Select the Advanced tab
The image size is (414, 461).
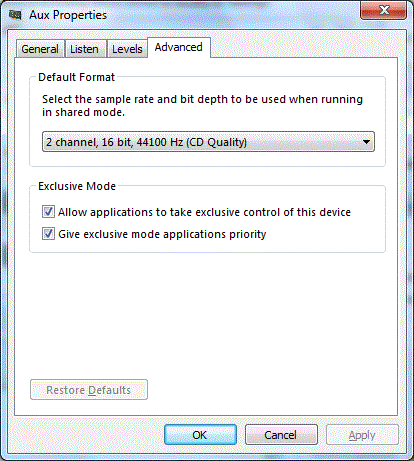pos(179,47)
